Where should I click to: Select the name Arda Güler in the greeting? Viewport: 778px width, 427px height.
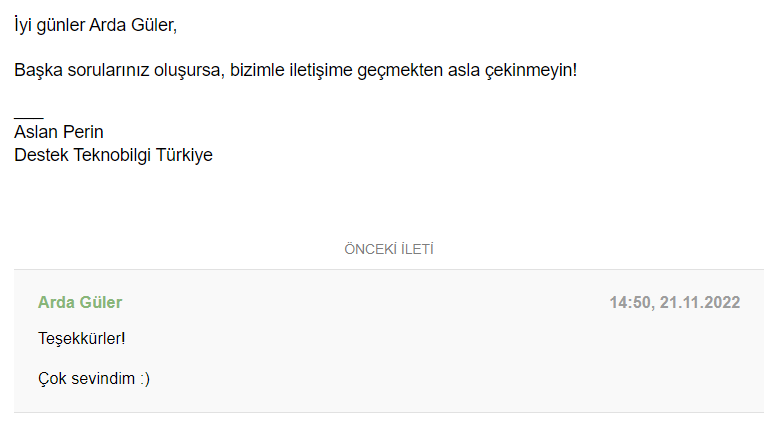tap(132, 25)
